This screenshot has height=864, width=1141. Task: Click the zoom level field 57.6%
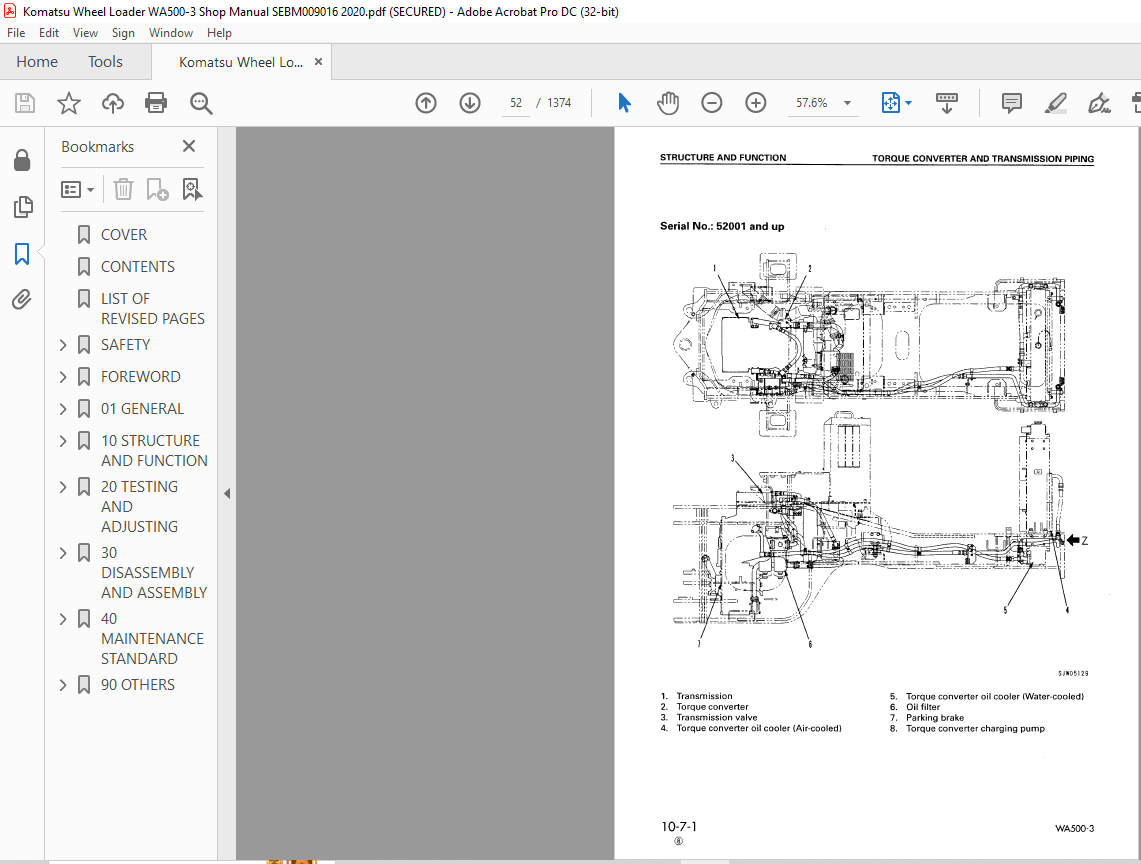(811, 103)
